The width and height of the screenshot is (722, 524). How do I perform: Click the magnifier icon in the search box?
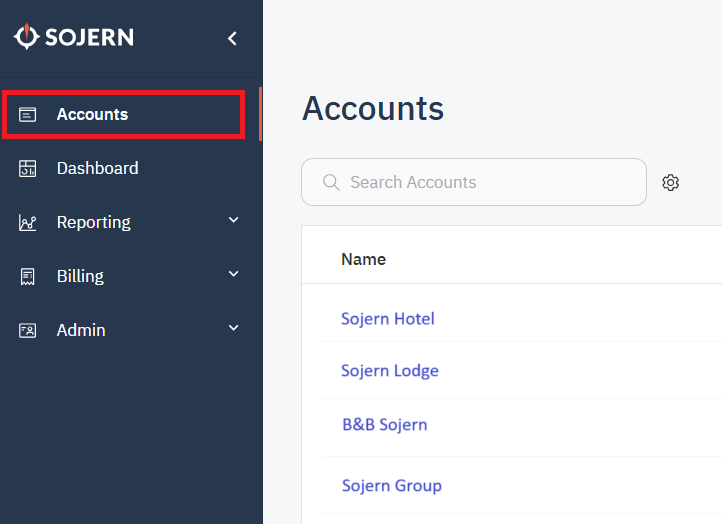tap(331, 183)
